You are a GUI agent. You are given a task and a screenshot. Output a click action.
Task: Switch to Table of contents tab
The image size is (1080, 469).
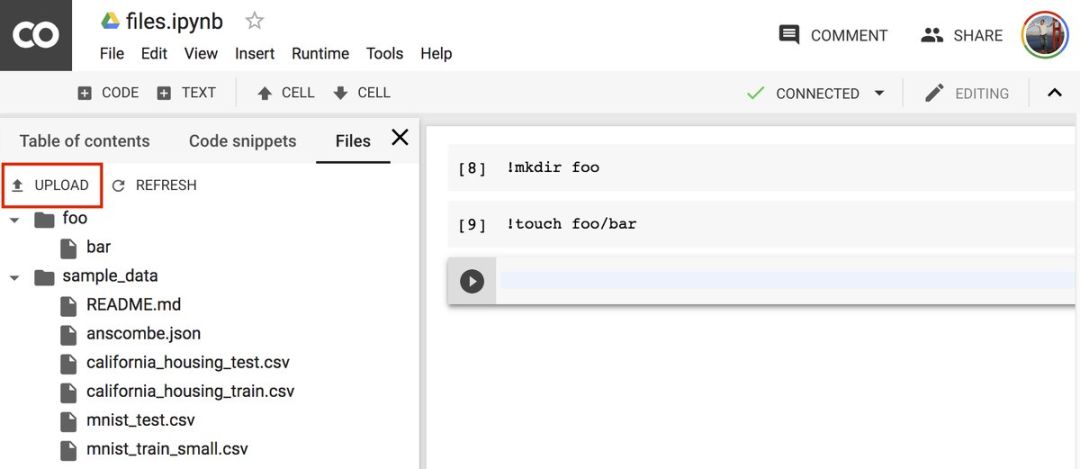84,141
